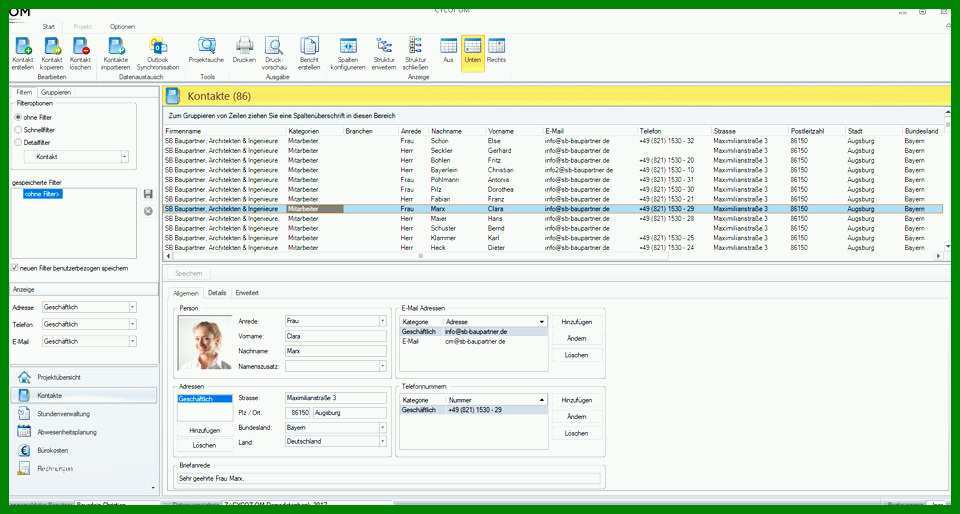Open the Land dropdown
The height and width of the screenshot is (514, 960).
point(383,441)
